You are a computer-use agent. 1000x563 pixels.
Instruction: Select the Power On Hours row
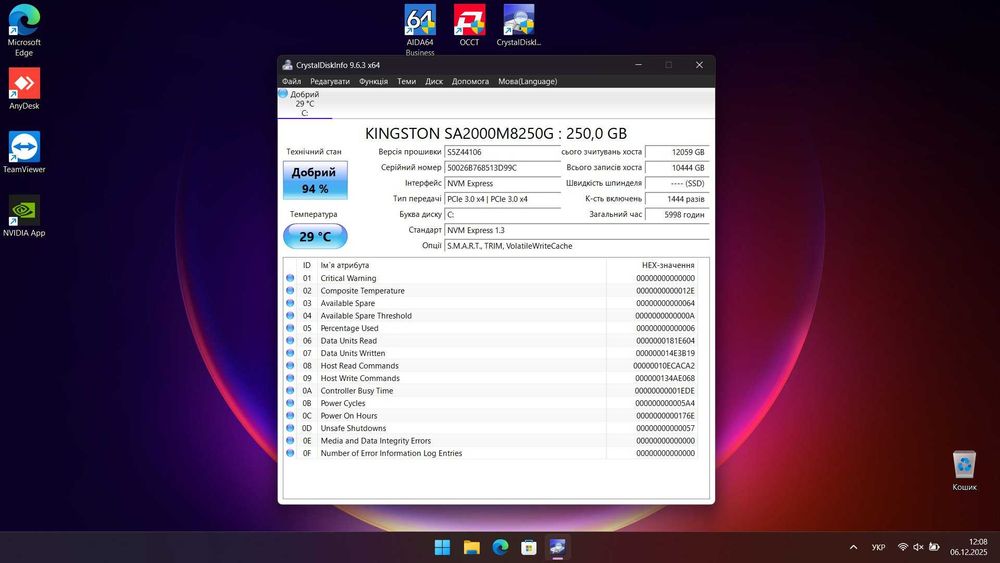coord(490,416)
